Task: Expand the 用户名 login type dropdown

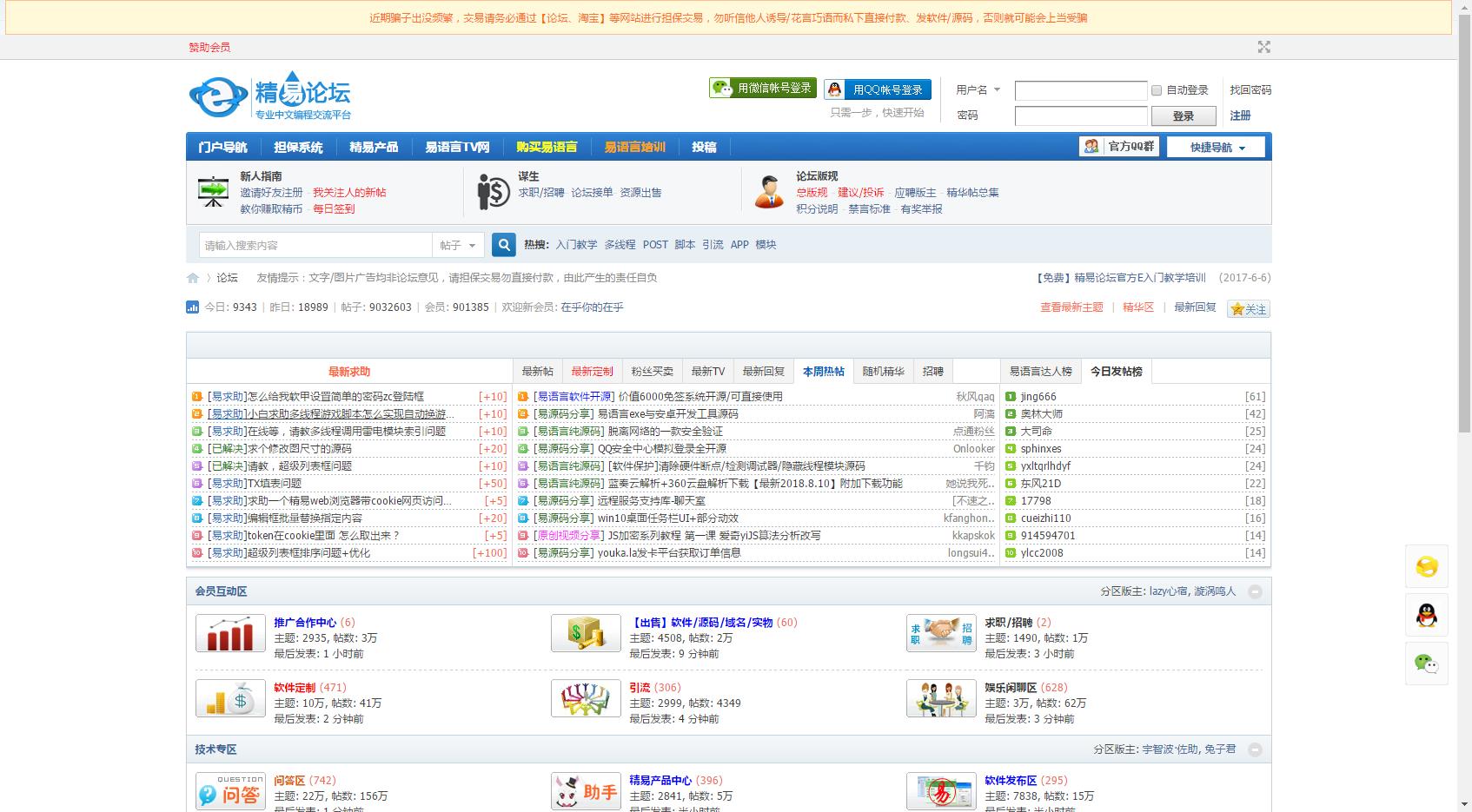Action: point(978,90)
